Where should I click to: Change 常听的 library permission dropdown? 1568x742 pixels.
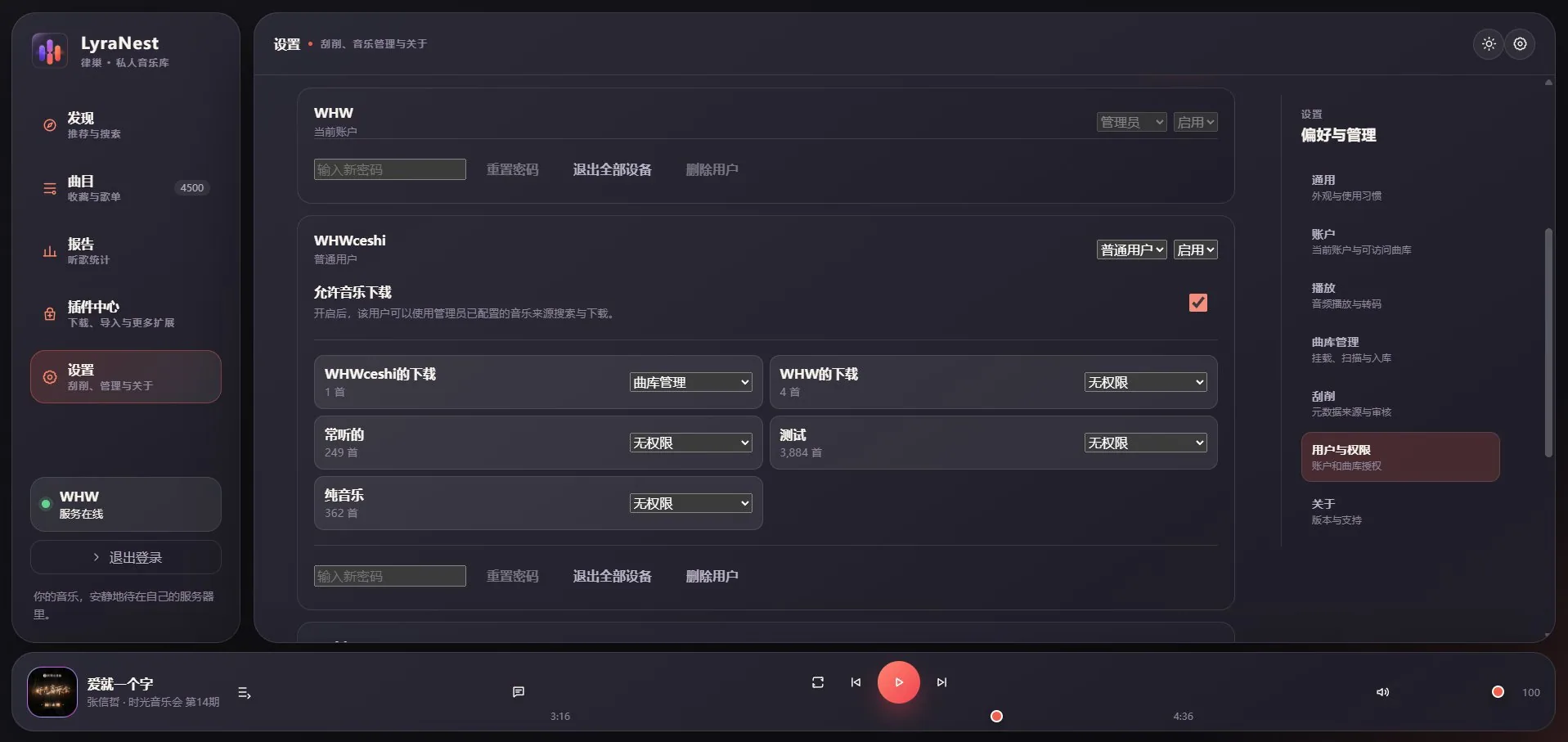click(x=690, y=443)
